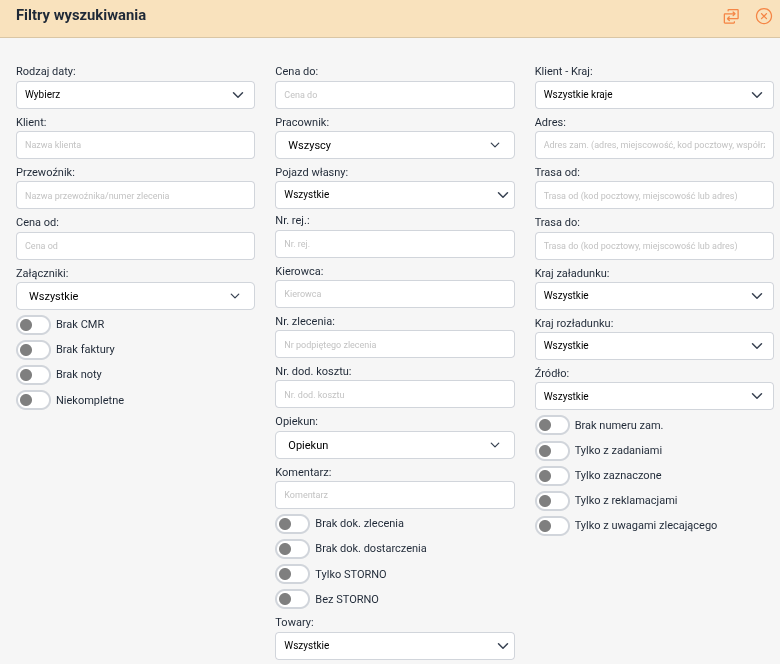Open the Rodzaj daty dropdown
The height and width of the screenshot is (664, 780).
click(135, 95)
